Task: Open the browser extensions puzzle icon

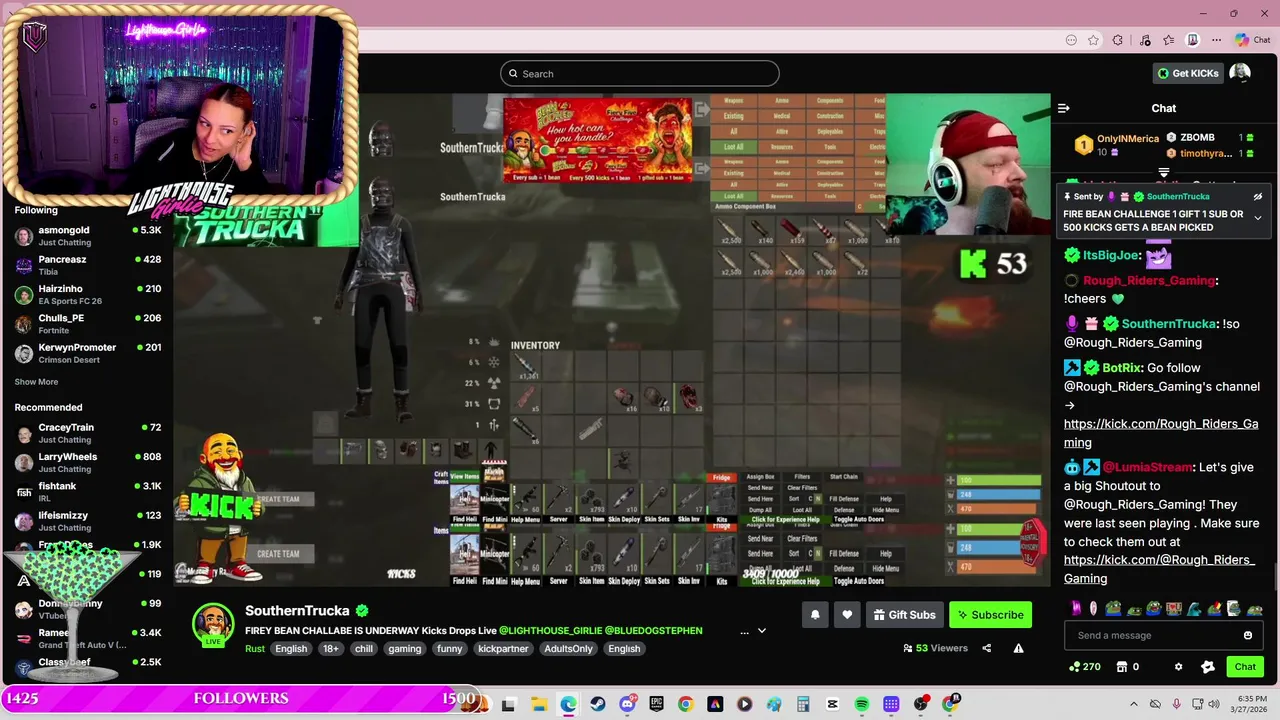Action: (1118, 40)
